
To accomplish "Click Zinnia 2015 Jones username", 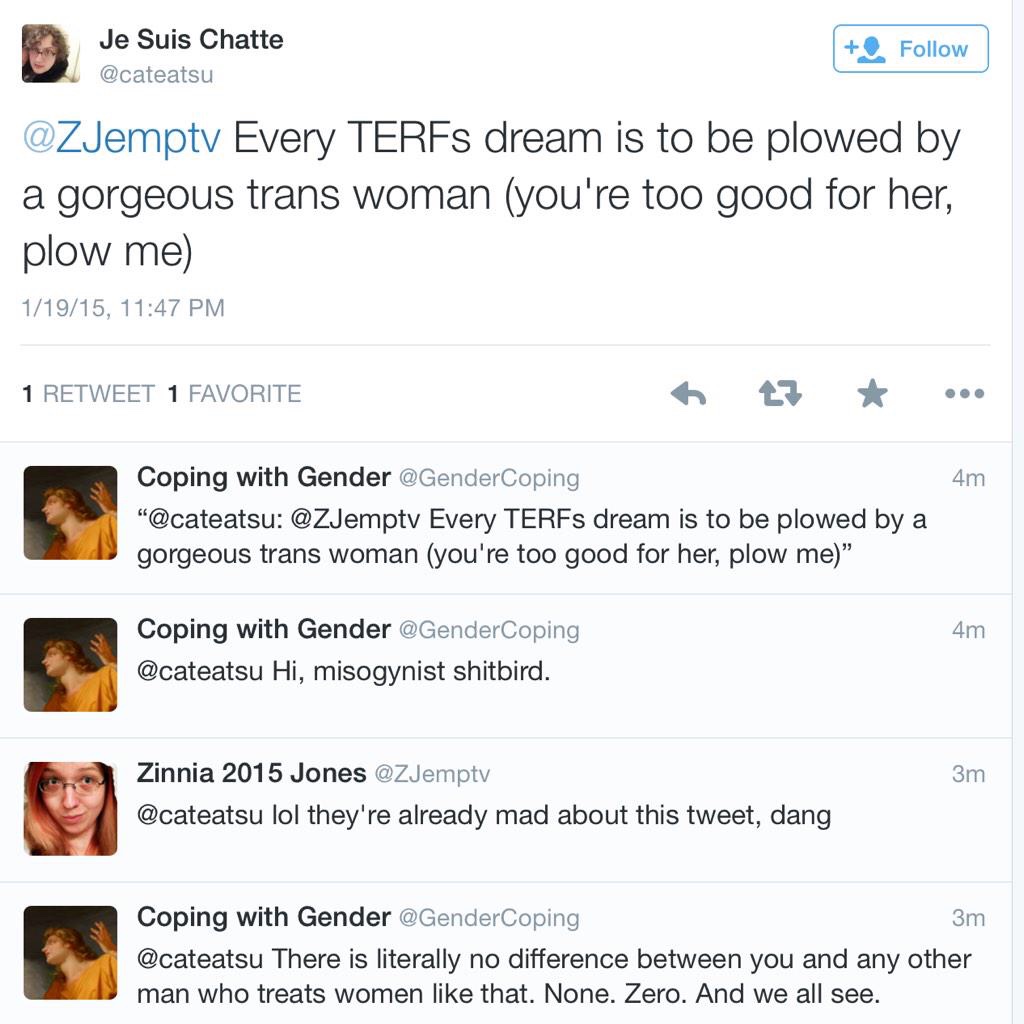I will pyautogui.click(x=251, y=773).
